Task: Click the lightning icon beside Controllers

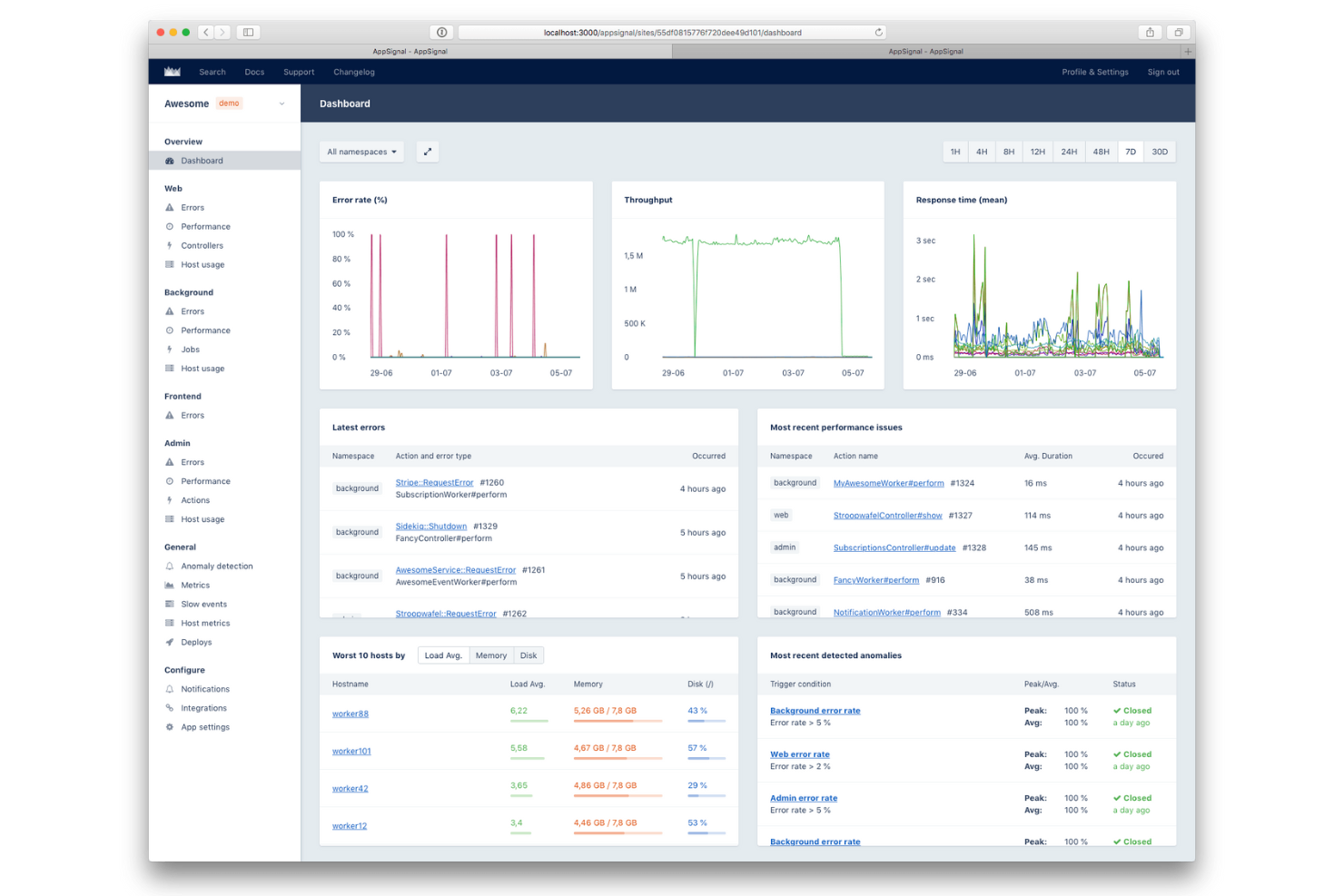Action: coord(169,245)
